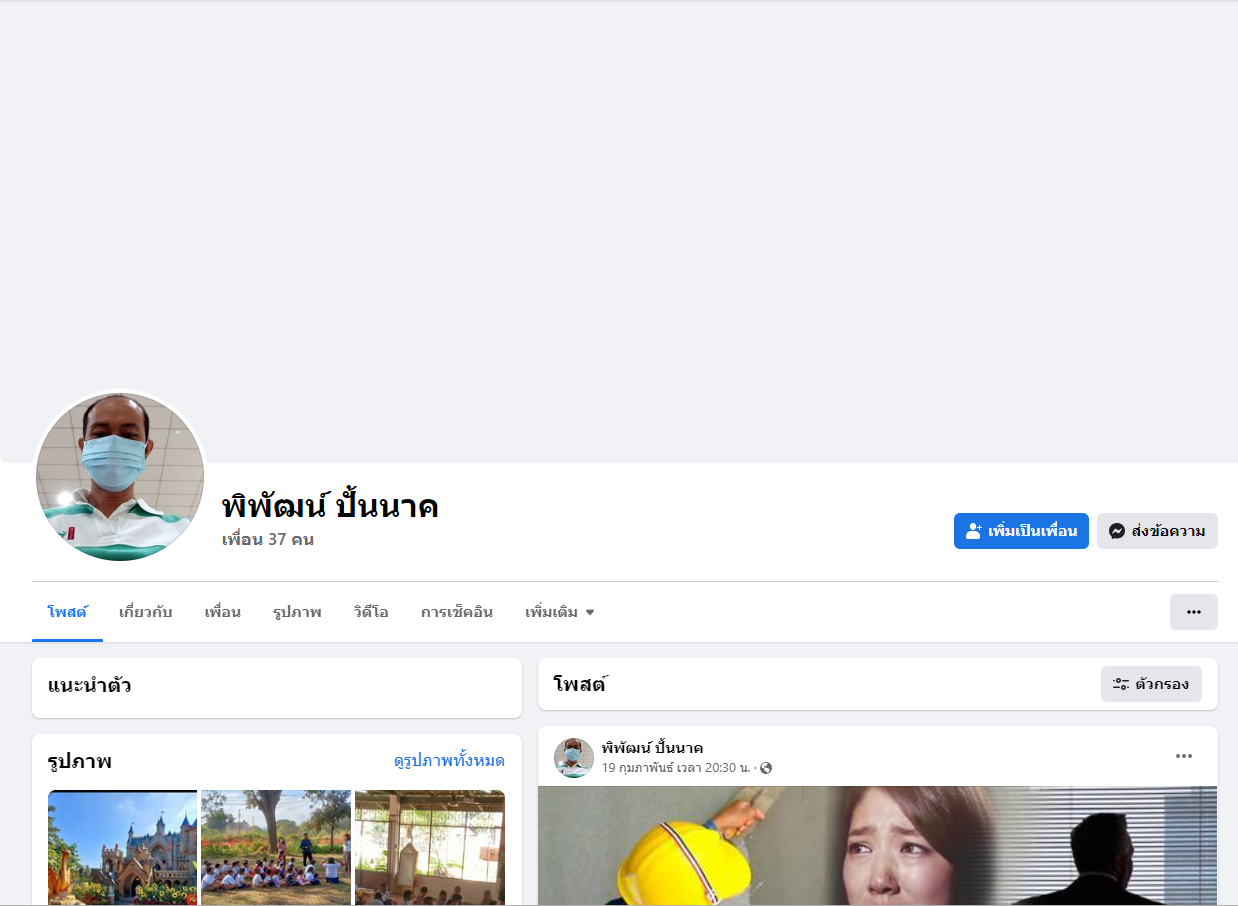Open the post image with yellow helmet

click(877, 846)
